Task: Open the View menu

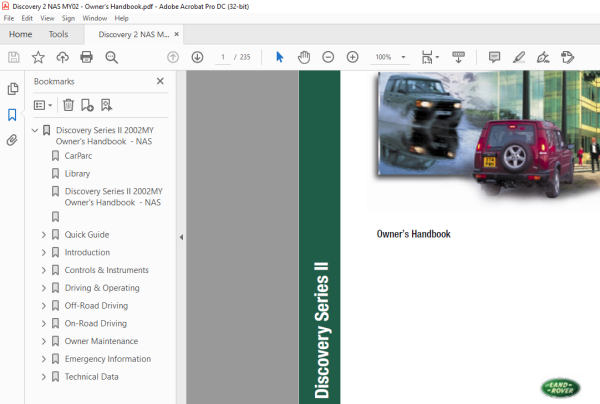Action: pyautogui.click(x=47, y=18)
